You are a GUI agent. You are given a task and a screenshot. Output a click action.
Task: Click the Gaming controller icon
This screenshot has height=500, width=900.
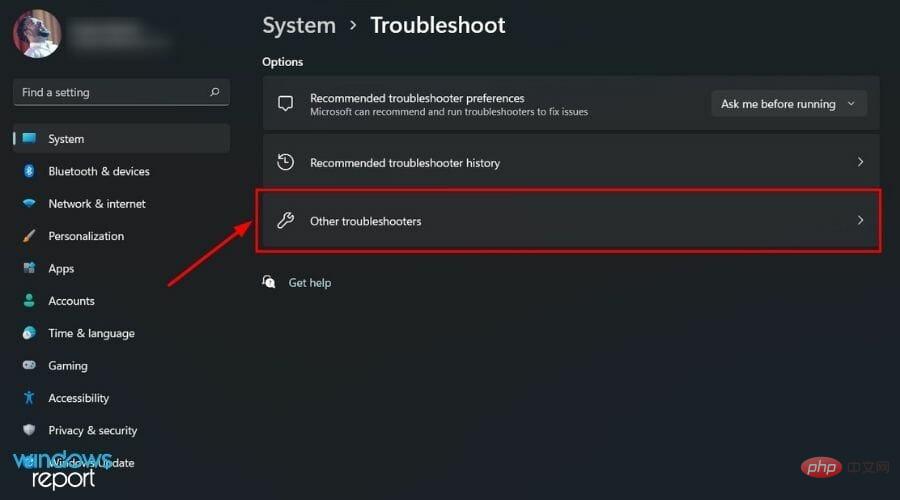pos(29,365)
